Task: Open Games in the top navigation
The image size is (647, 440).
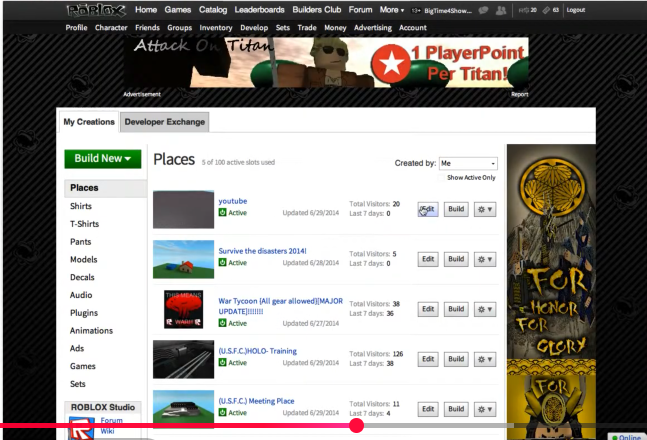Action: point(177,9)
